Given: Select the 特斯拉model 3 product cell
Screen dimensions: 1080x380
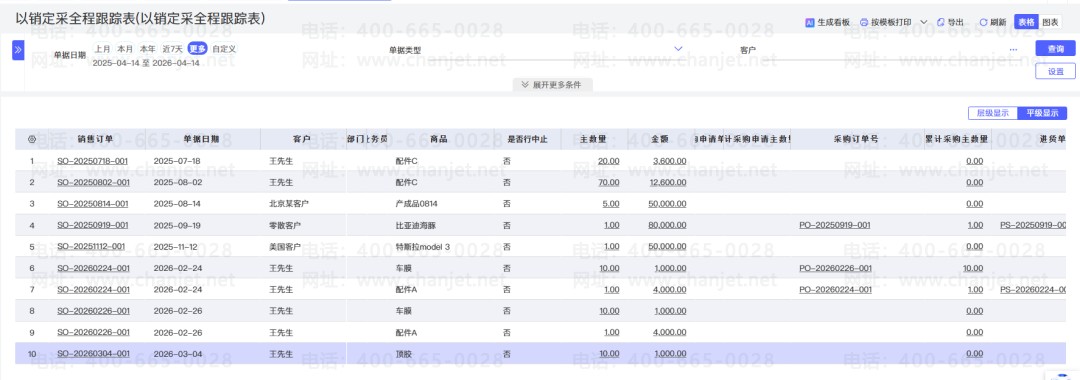Looking at the screenshot, I should coord(423,246).
